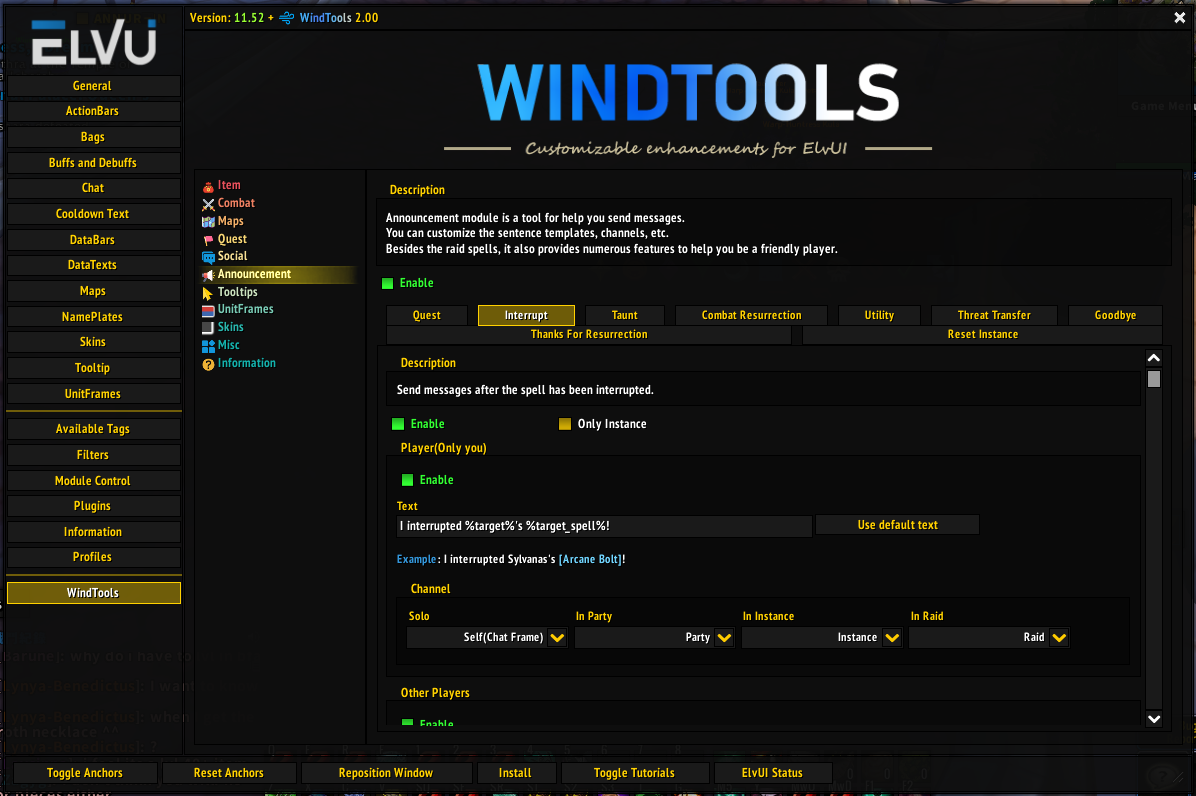Open the Information question mark icon
This screenshot has width=1196, height=796.
[x=208, y=364]
